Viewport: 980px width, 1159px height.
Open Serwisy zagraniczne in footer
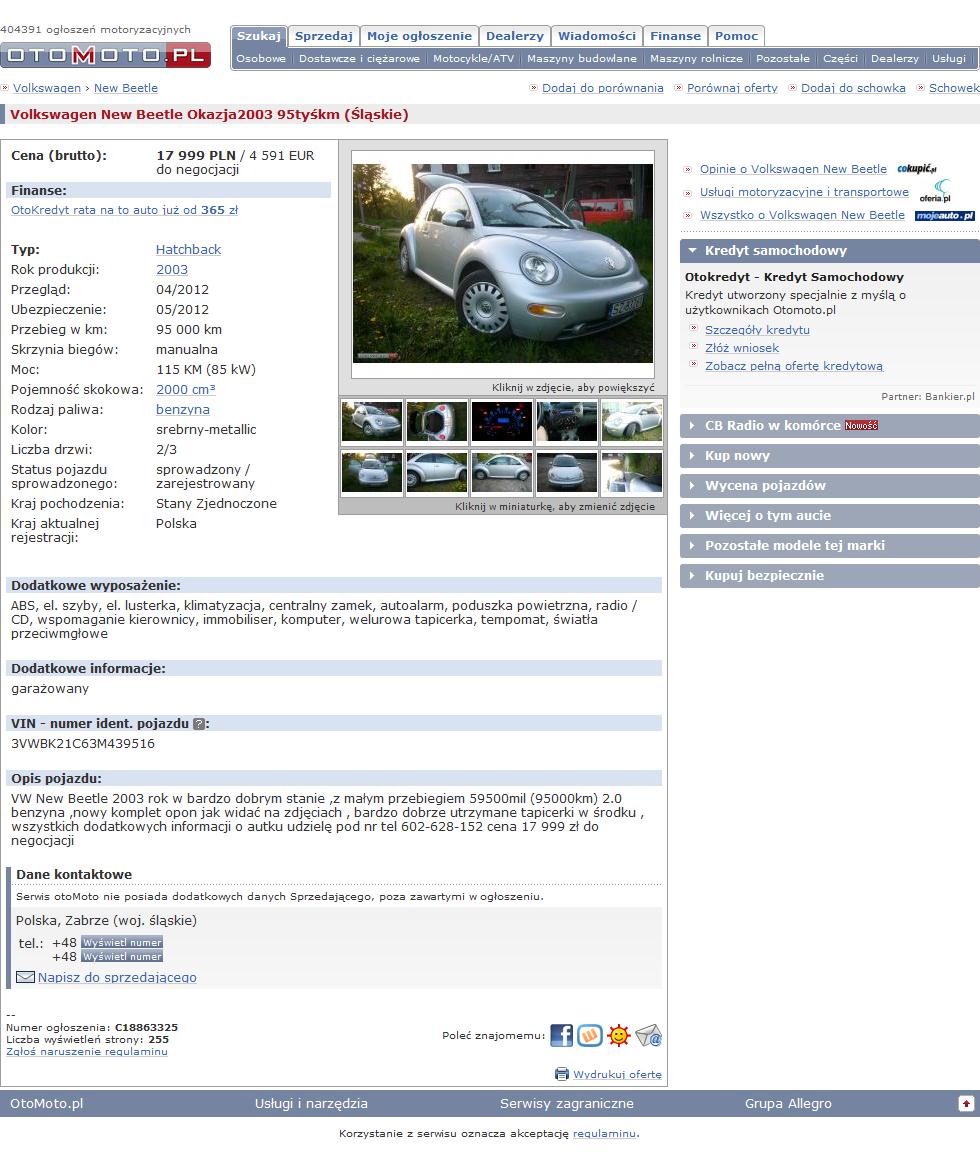pos(567,1104)
